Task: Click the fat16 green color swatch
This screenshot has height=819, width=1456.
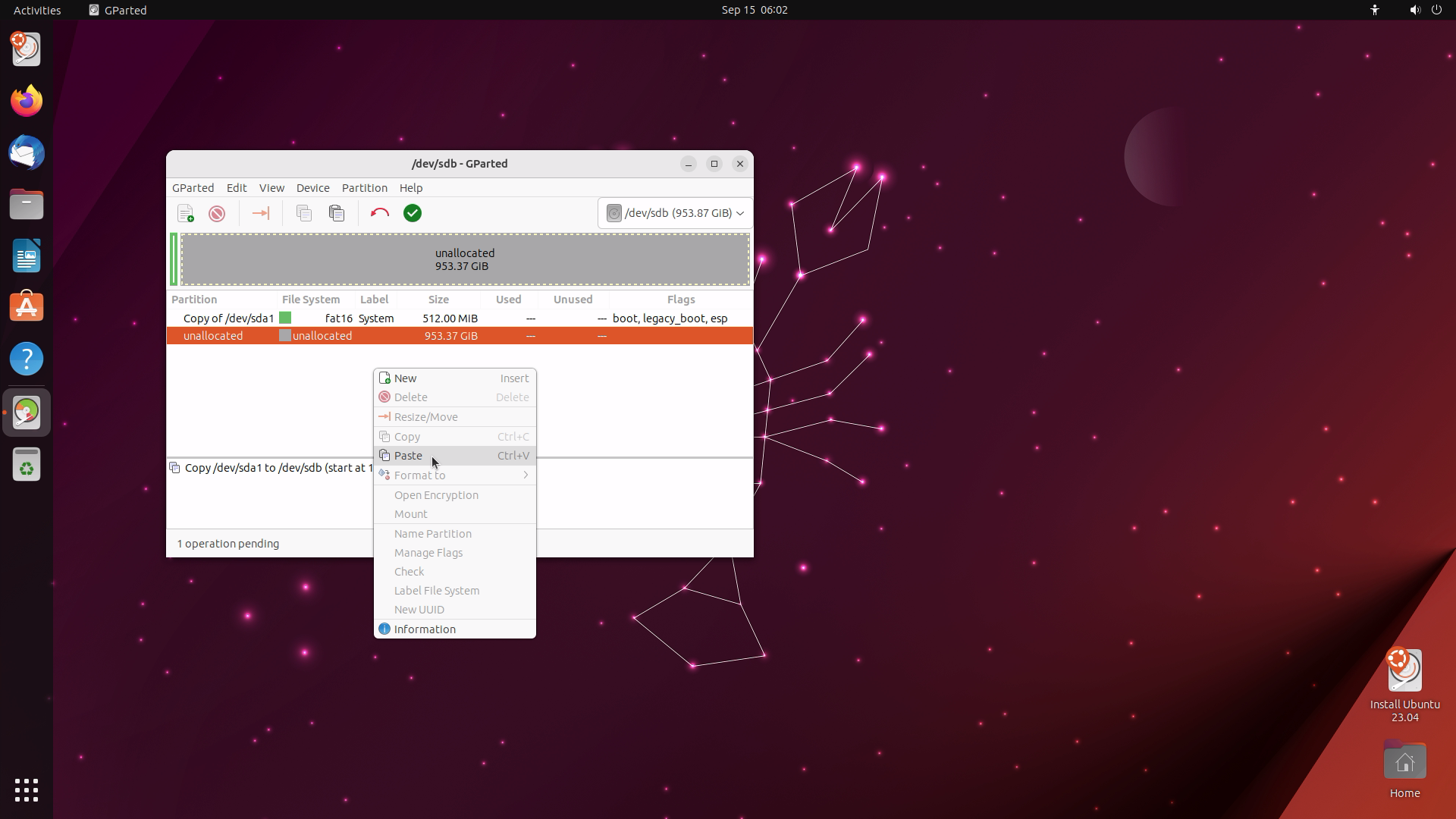Action: 285,318
